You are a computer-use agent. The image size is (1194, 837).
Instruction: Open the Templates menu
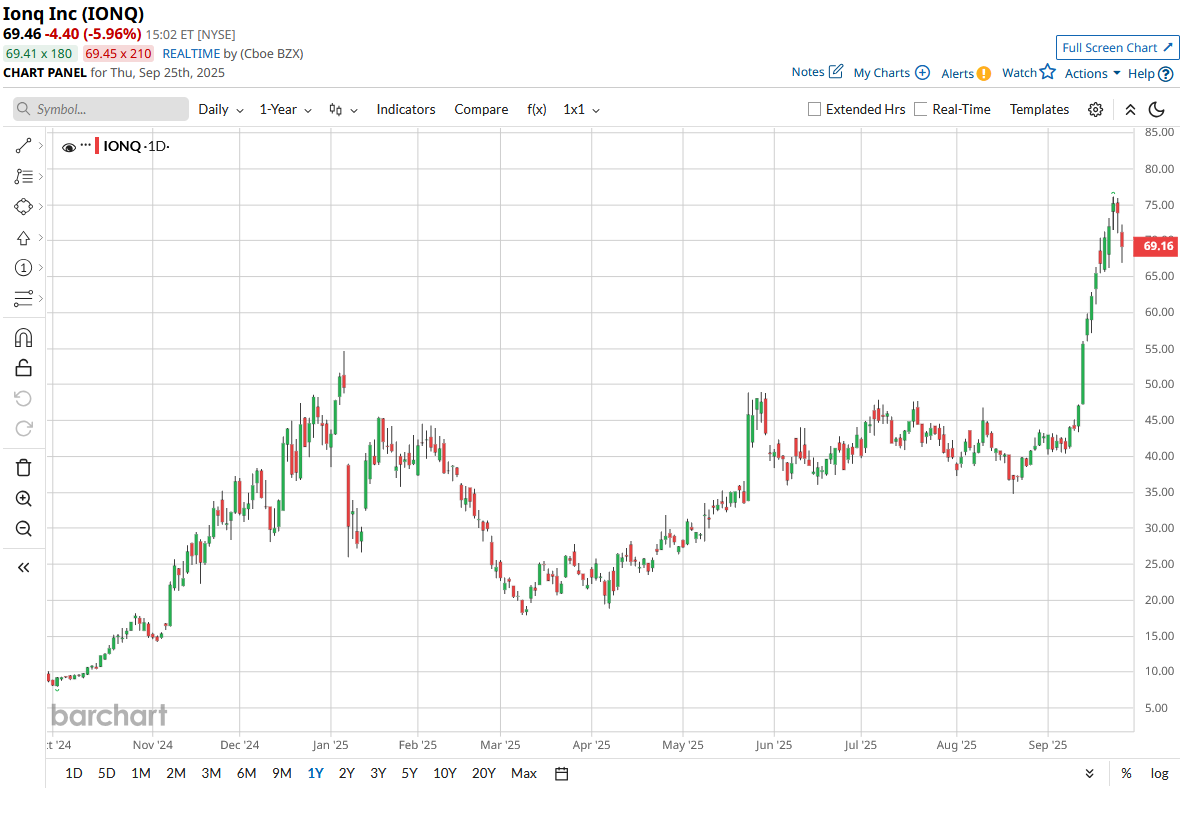1039,110
